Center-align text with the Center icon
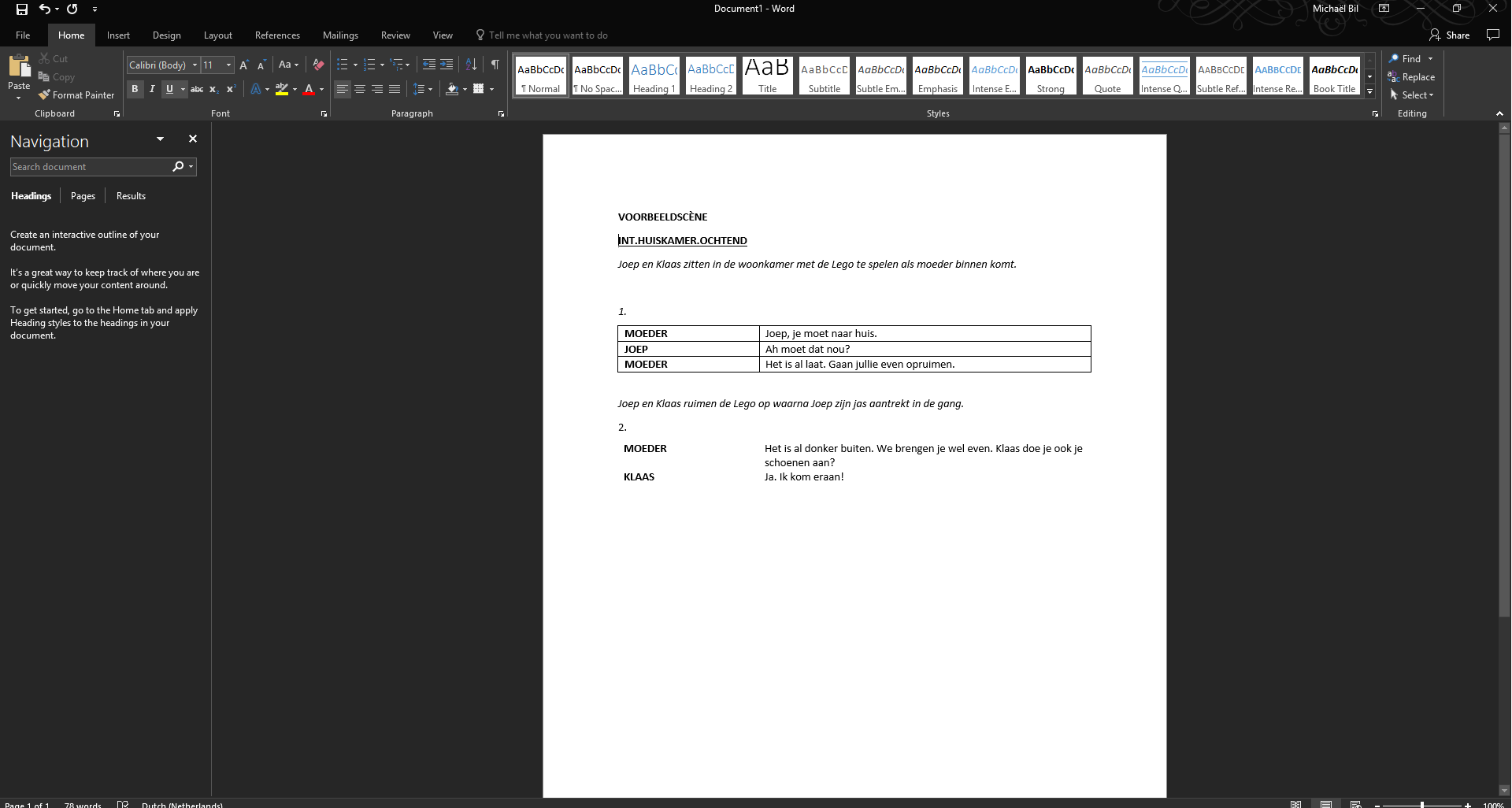 point(360,89)
